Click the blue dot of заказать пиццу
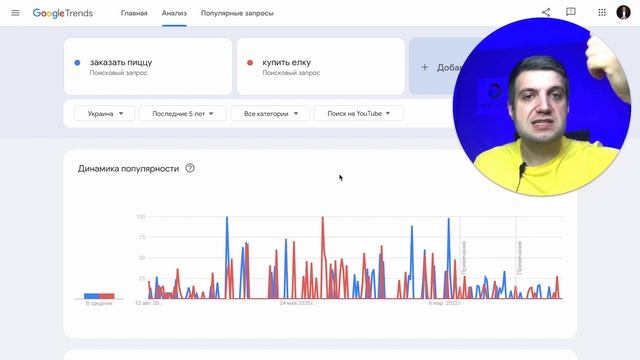The image size is (640, 360). pyautogui.click(x=77, y=62)
